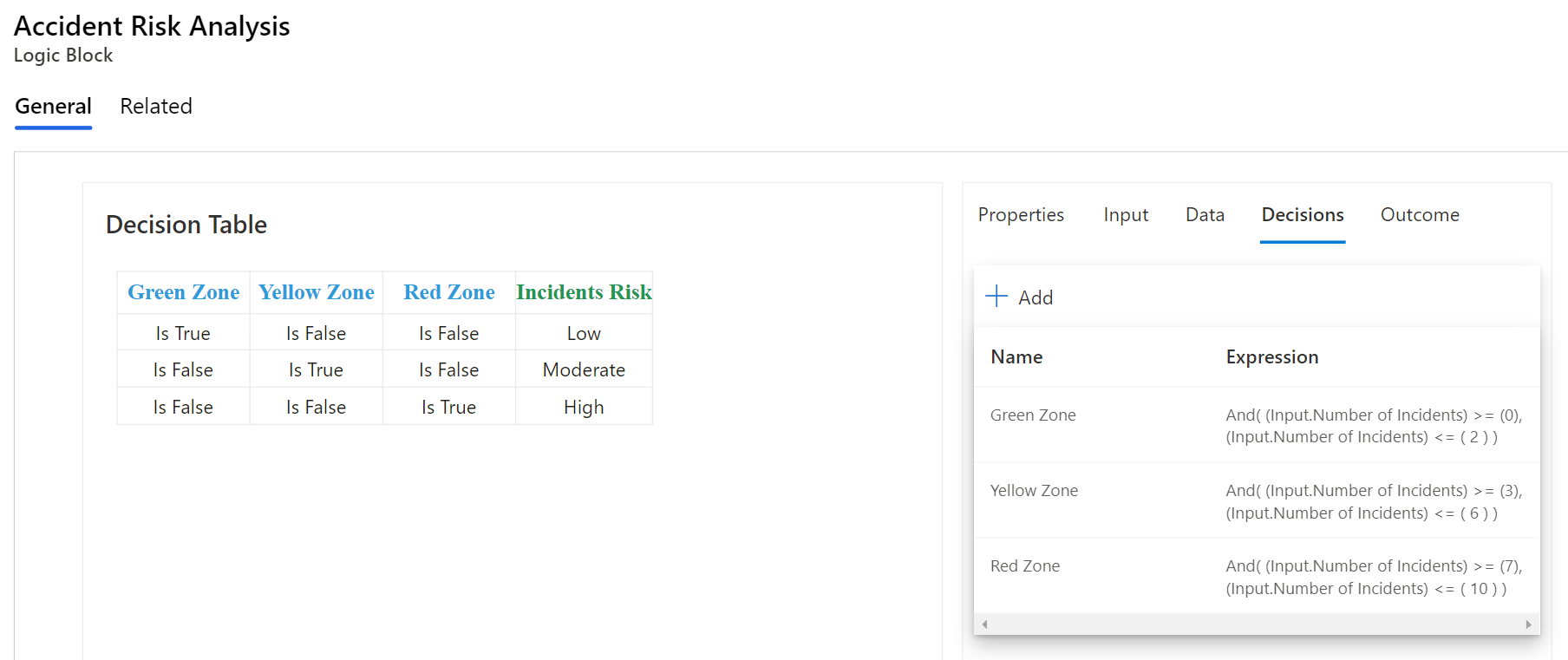
Task: Click the High risk outcome cell
Action: 584,408
